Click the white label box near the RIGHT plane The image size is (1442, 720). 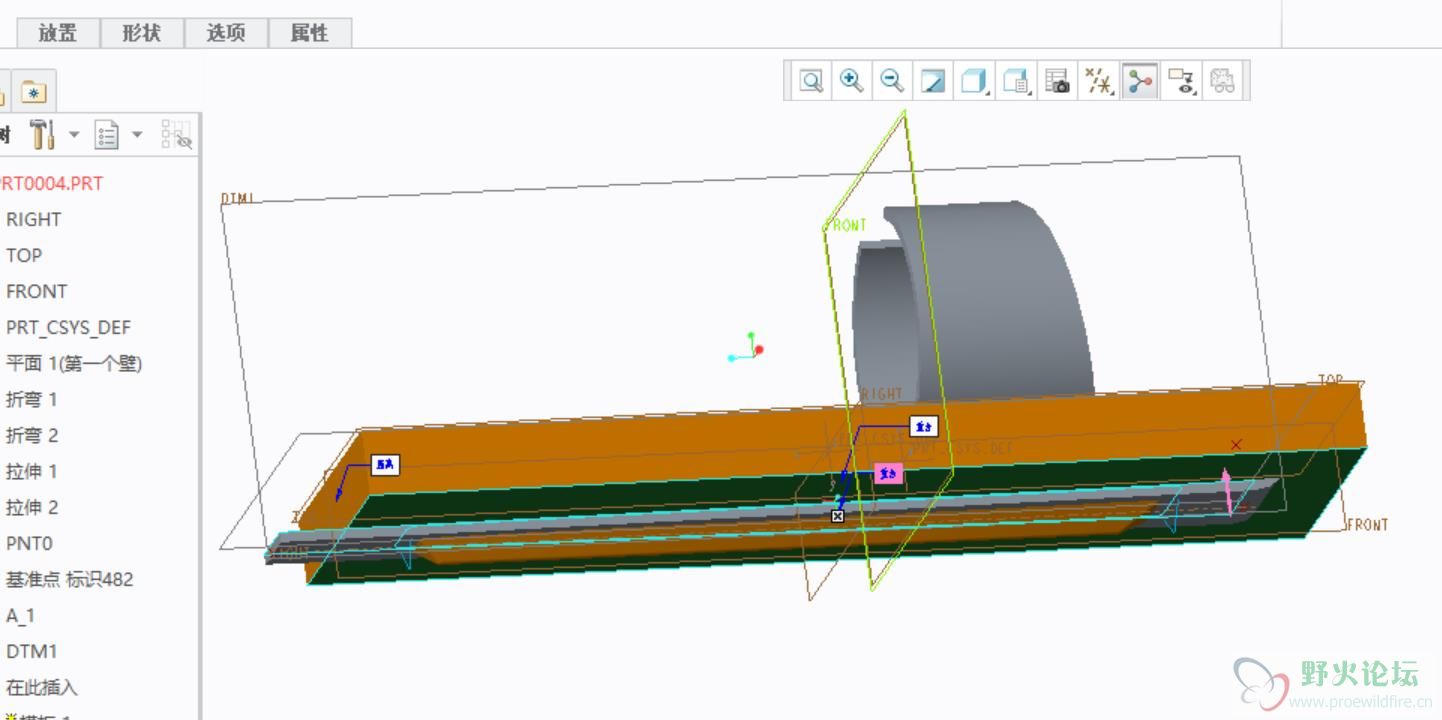[x=924, y=427]
